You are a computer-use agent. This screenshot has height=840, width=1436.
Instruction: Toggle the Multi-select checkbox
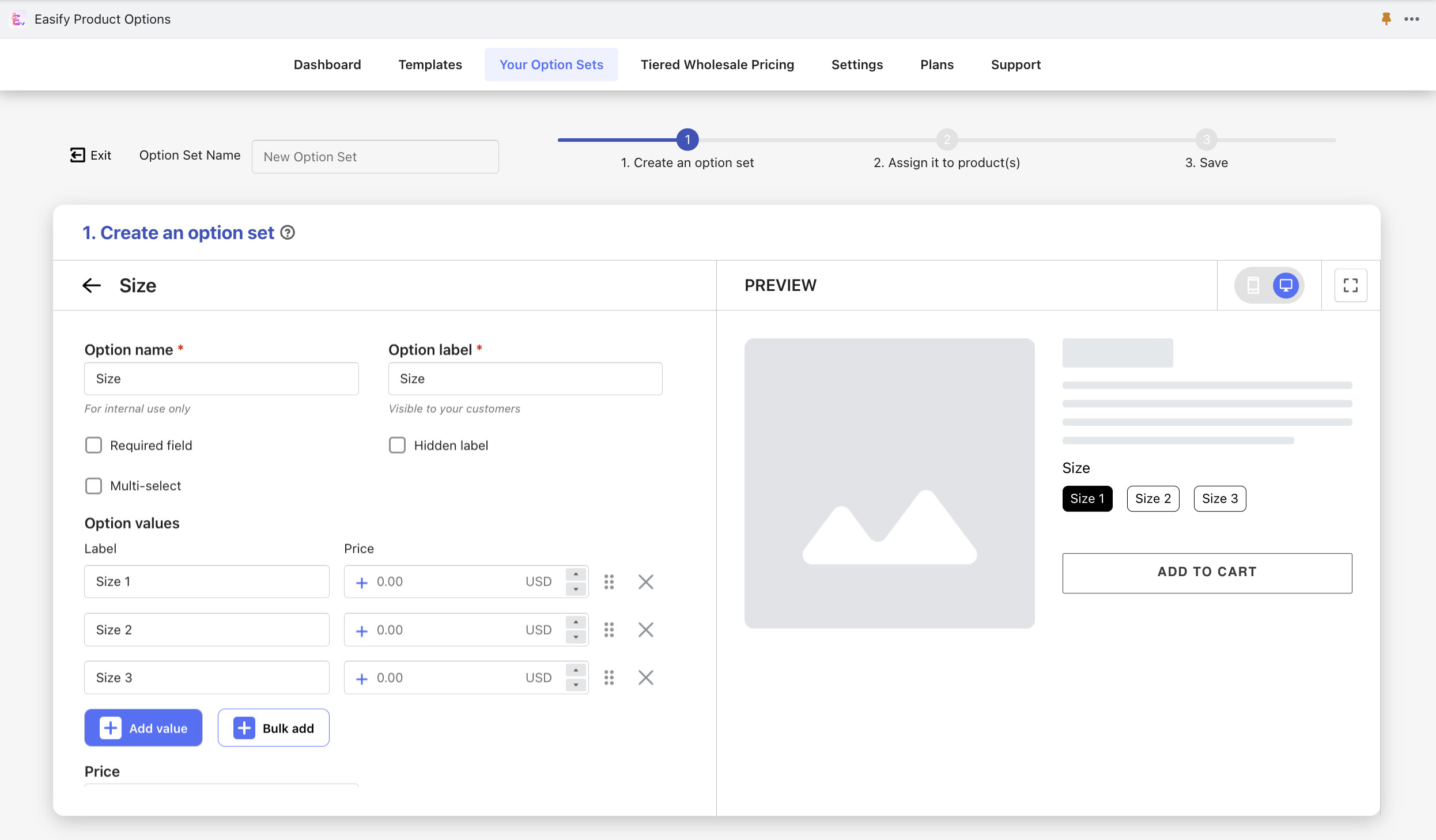[93, 486]
